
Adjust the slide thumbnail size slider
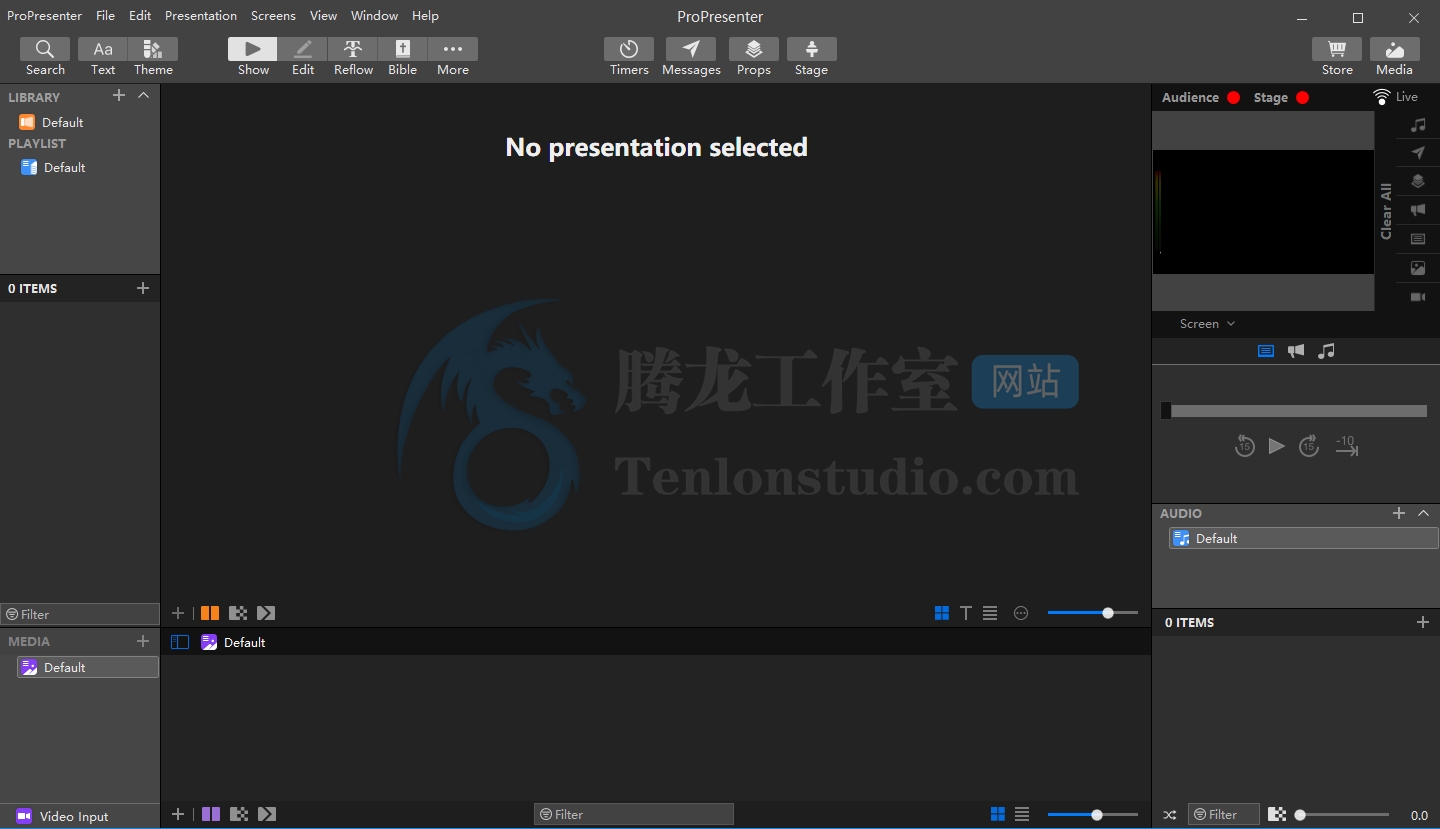coord(1093,613)
